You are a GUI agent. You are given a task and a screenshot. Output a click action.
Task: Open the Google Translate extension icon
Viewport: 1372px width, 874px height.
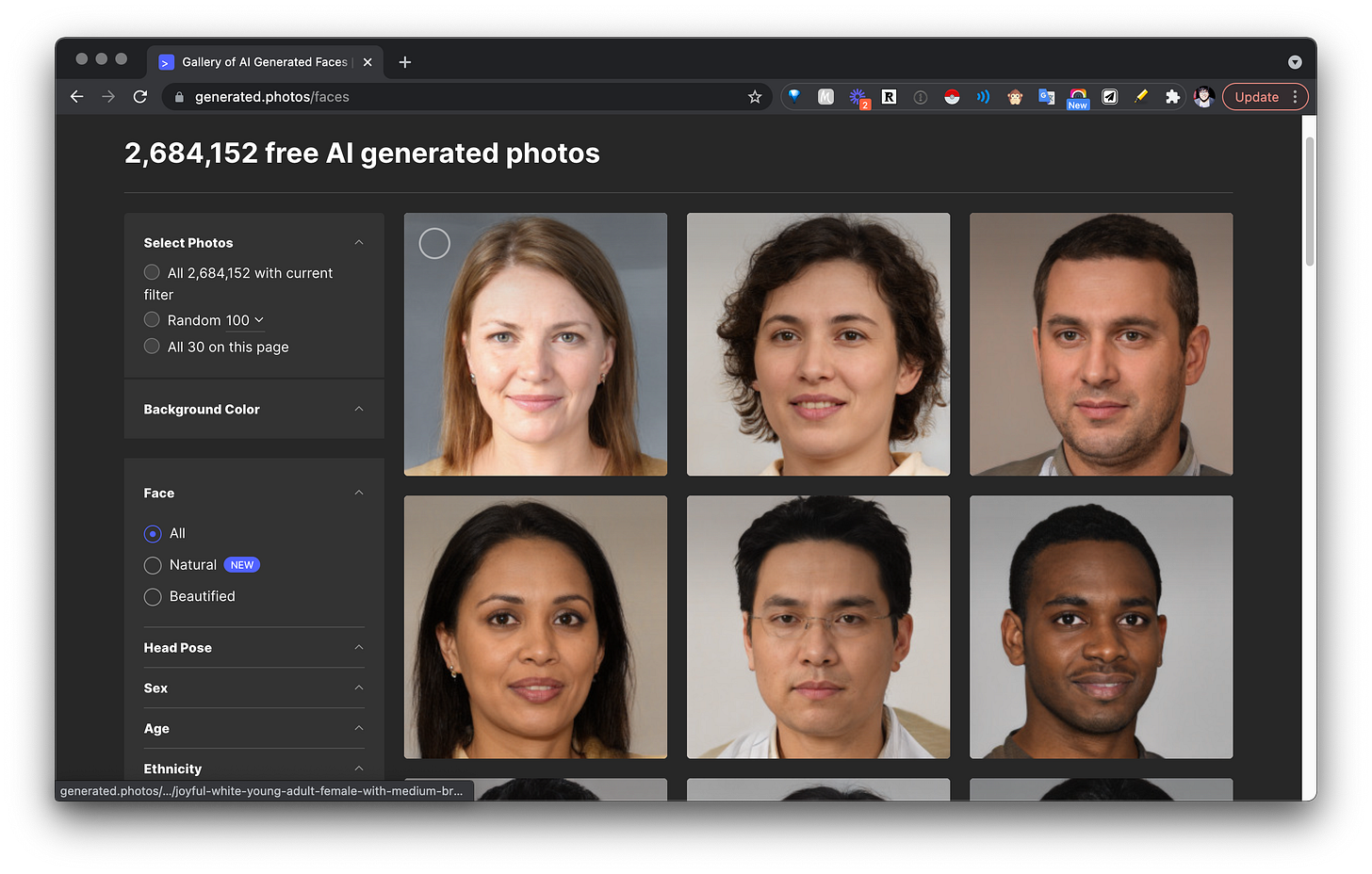coord(1046,97)
